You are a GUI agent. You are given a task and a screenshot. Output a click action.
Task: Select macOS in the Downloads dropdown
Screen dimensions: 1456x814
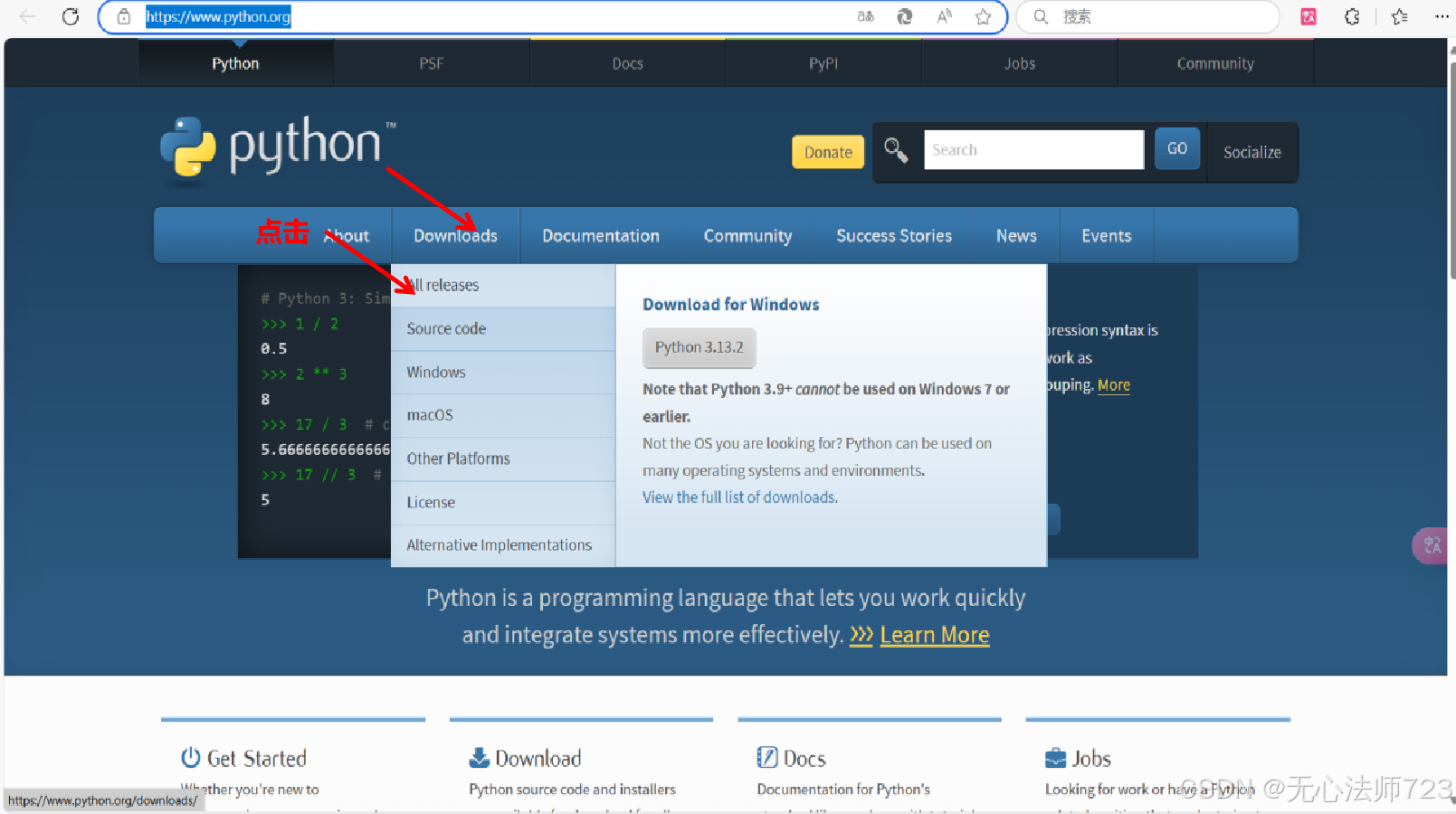point(429,414)
